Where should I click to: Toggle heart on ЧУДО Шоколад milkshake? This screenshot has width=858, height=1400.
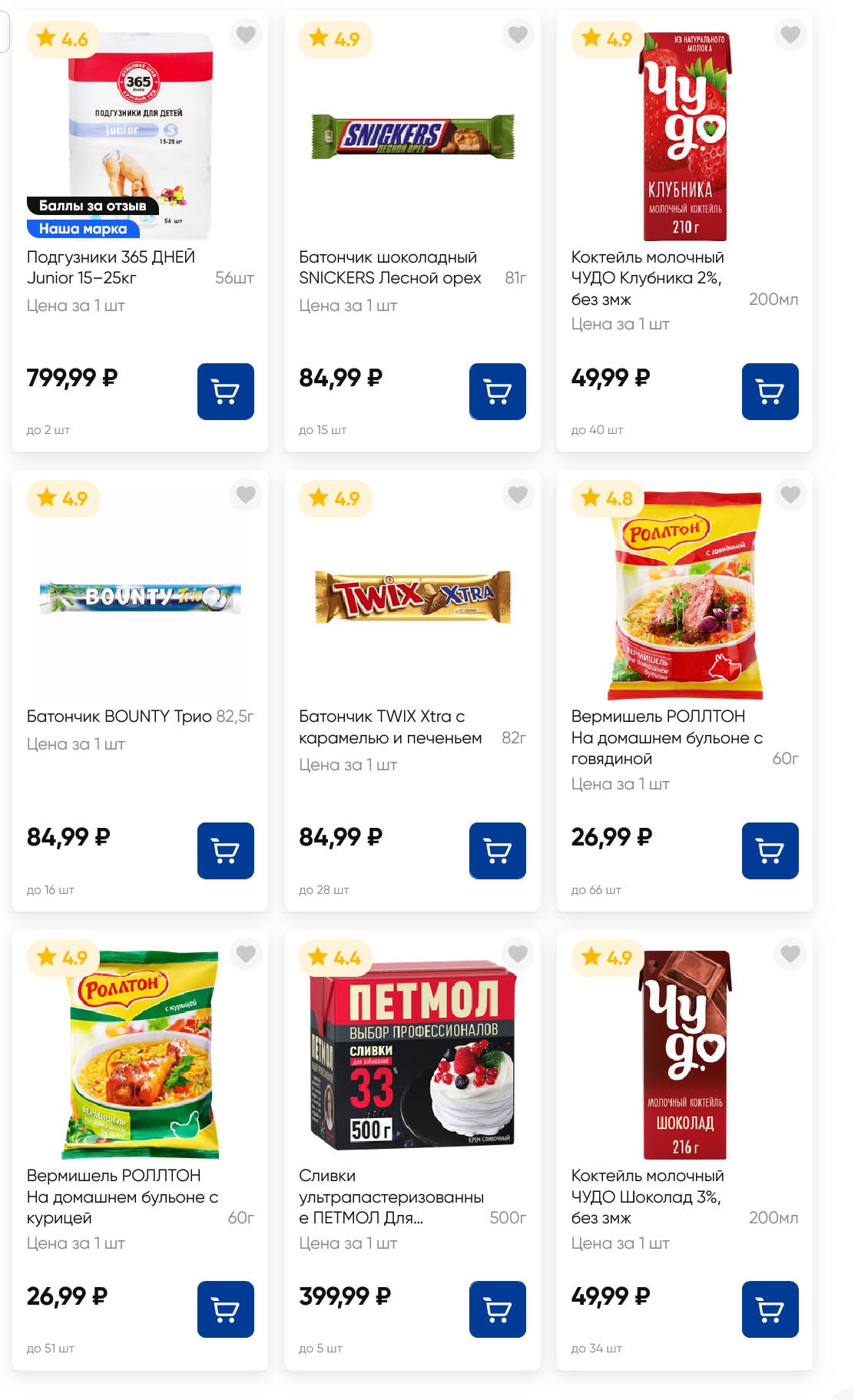(x=790, y=954)
